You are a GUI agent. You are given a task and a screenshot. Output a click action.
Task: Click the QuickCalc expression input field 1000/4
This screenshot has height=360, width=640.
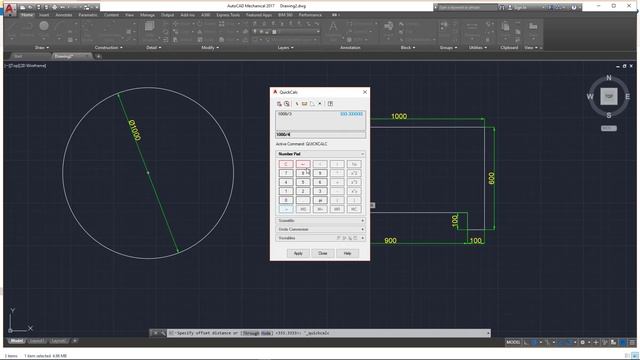pos(320,134)
